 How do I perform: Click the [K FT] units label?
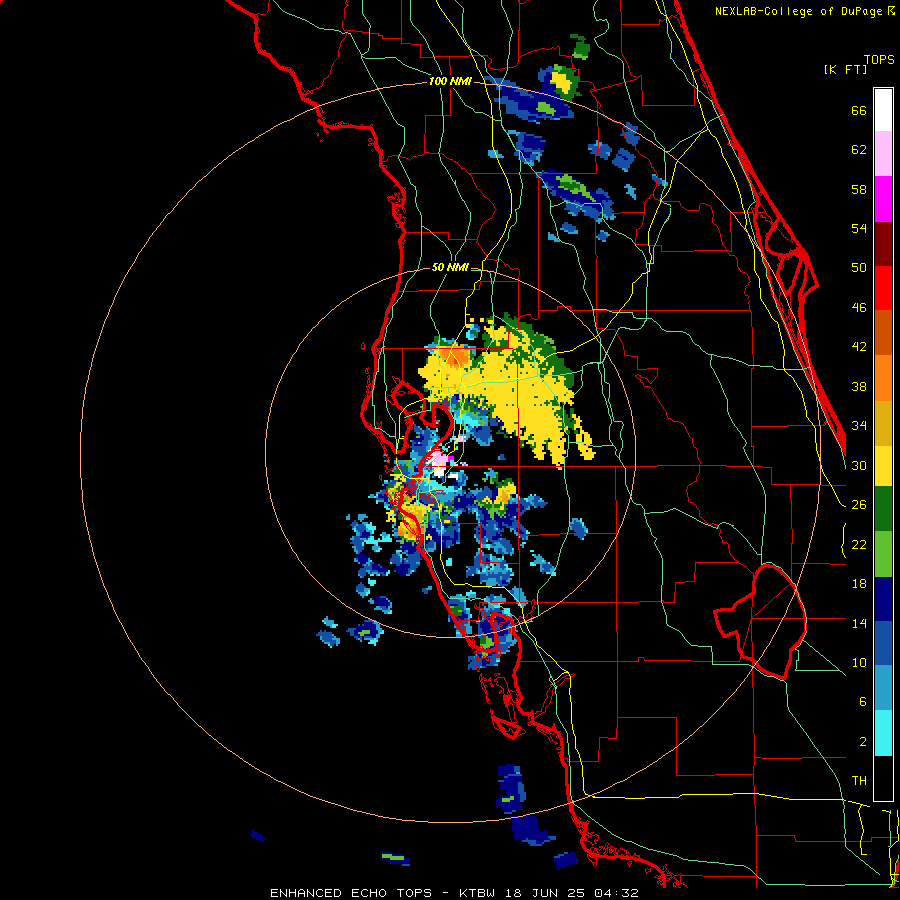pos(845,69)
